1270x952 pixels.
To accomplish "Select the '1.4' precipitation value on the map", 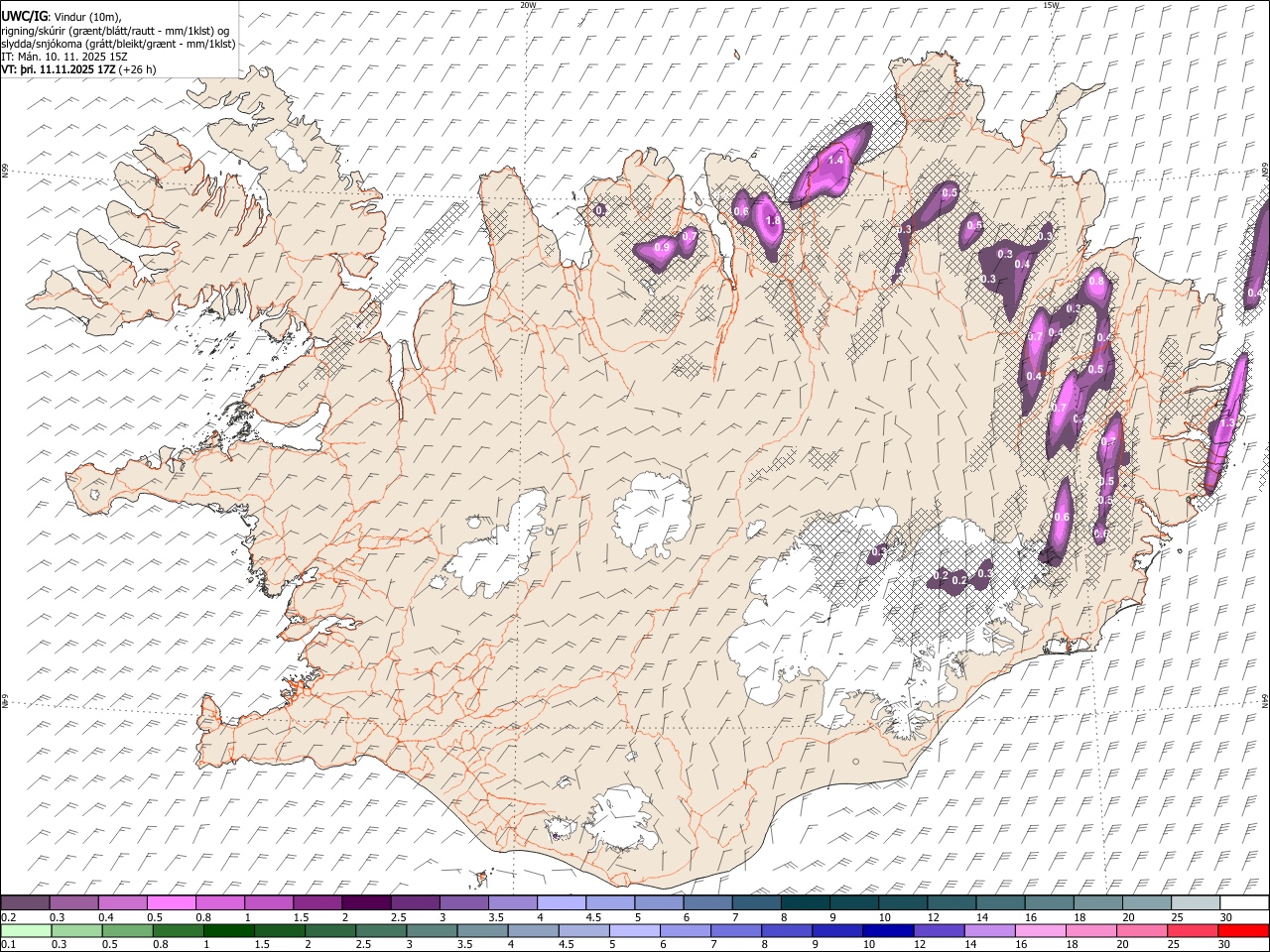I will (x=835, y=160).
